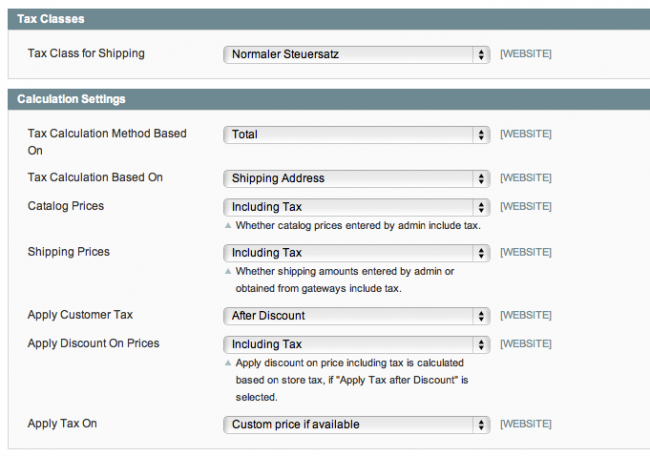Click the Tax Class for Shipping field label
This screenshot has height=456, width=650.
coord(86,54)
